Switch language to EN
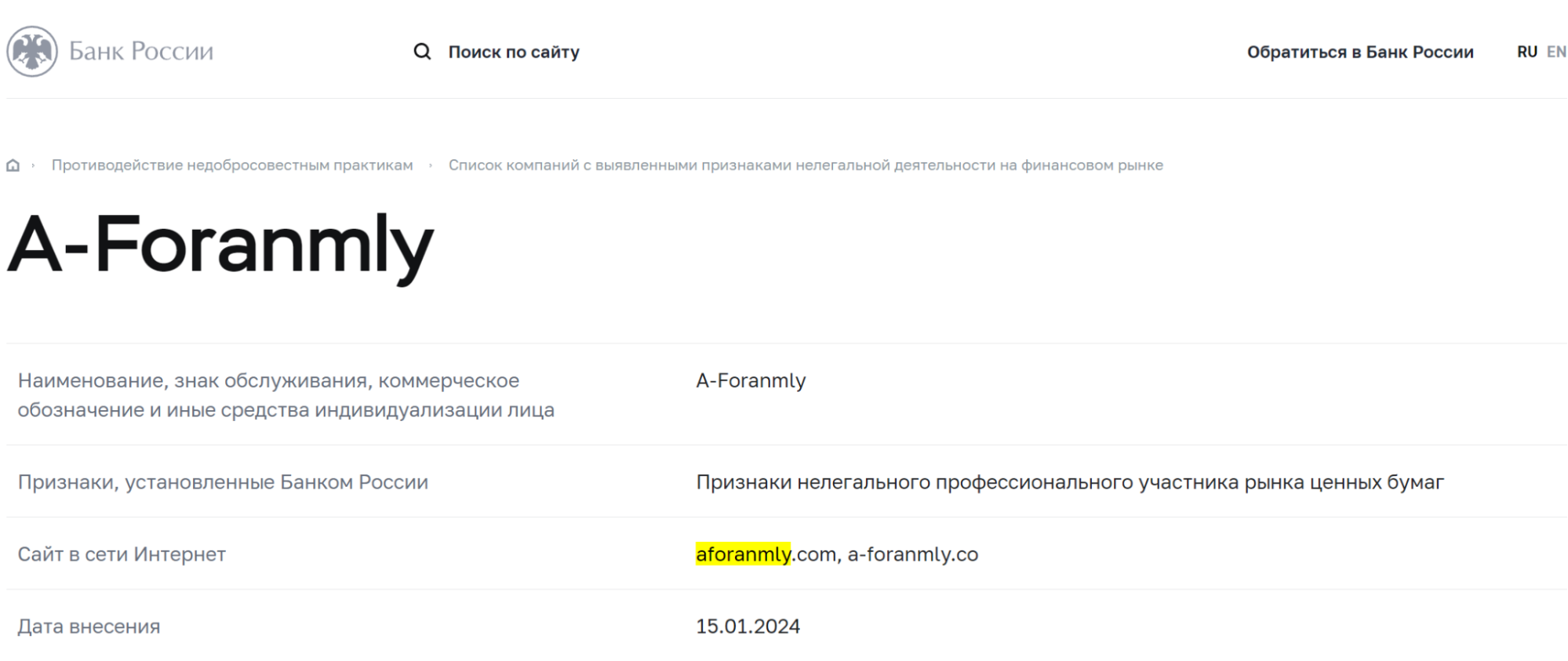This screenshot has height=661, width=1568. [1556, 52]
